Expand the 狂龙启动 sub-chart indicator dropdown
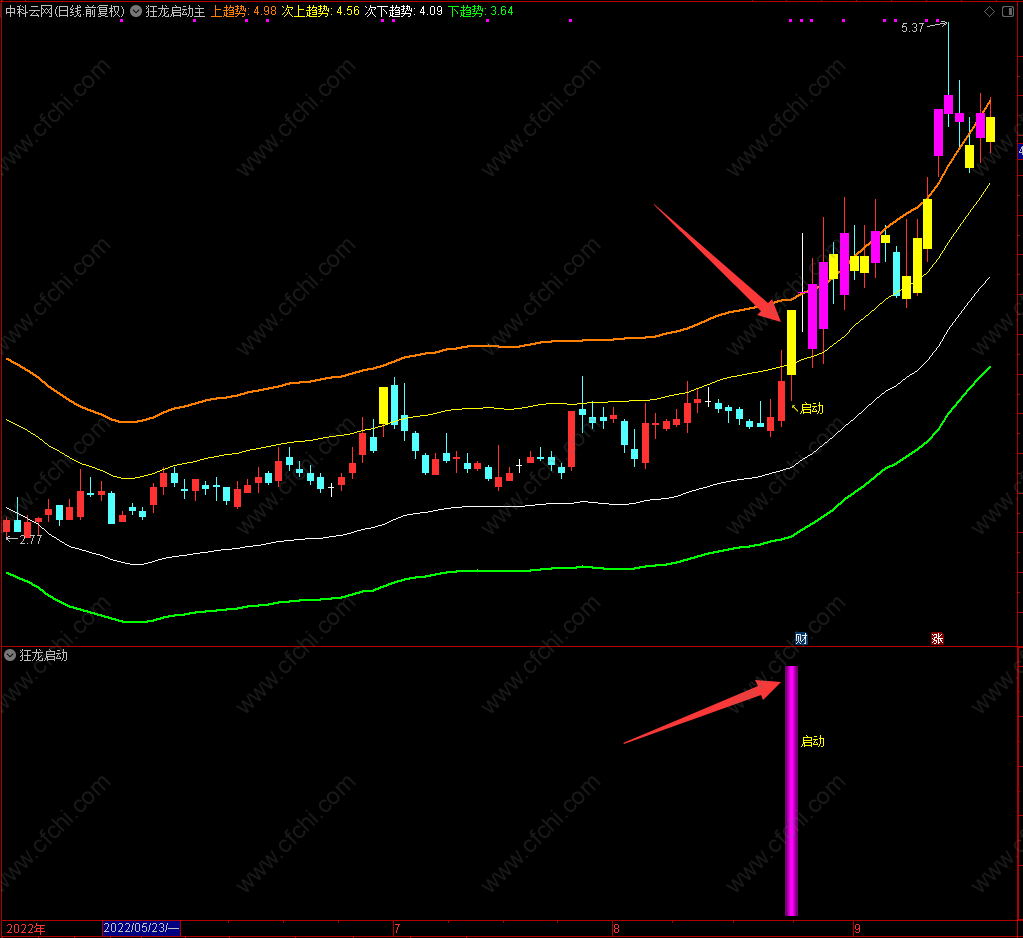Viewport: 1023px width, 938px height. point(10,655)
